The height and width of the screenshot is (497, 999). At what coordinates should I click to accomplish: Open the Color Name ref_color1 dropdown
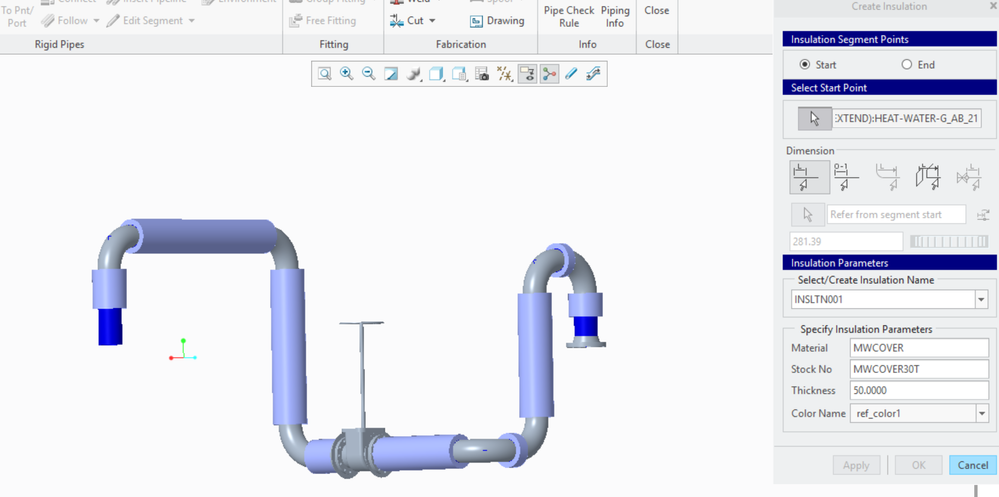(x=980, y=413)
